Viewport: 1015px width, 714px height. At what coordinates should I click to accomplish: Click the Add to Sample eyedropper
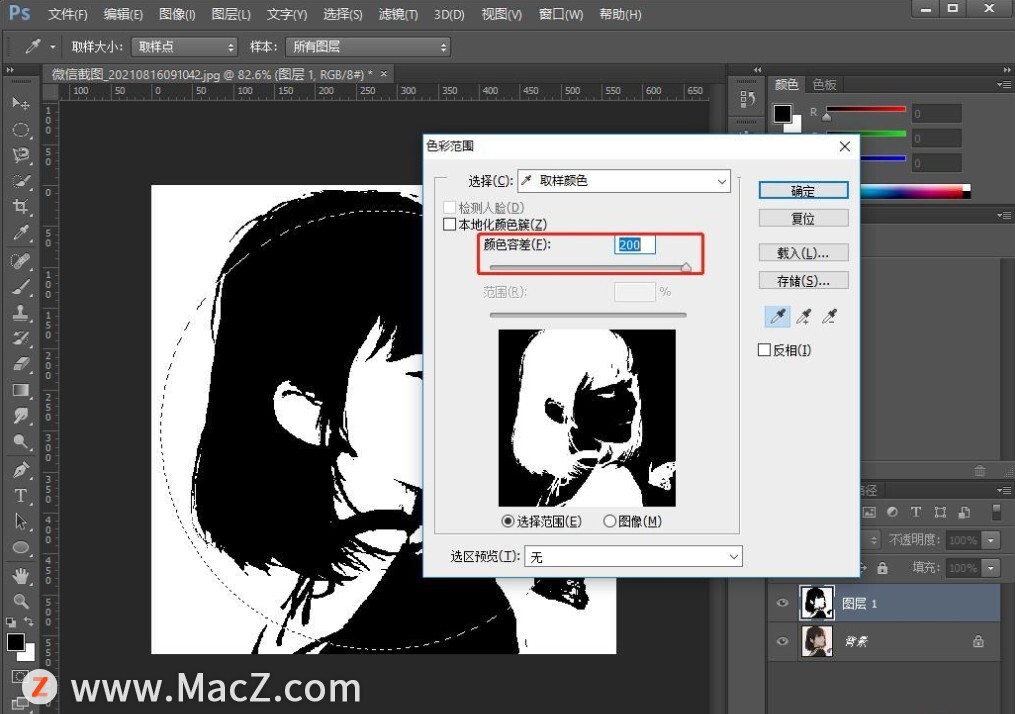pos(804,317)
